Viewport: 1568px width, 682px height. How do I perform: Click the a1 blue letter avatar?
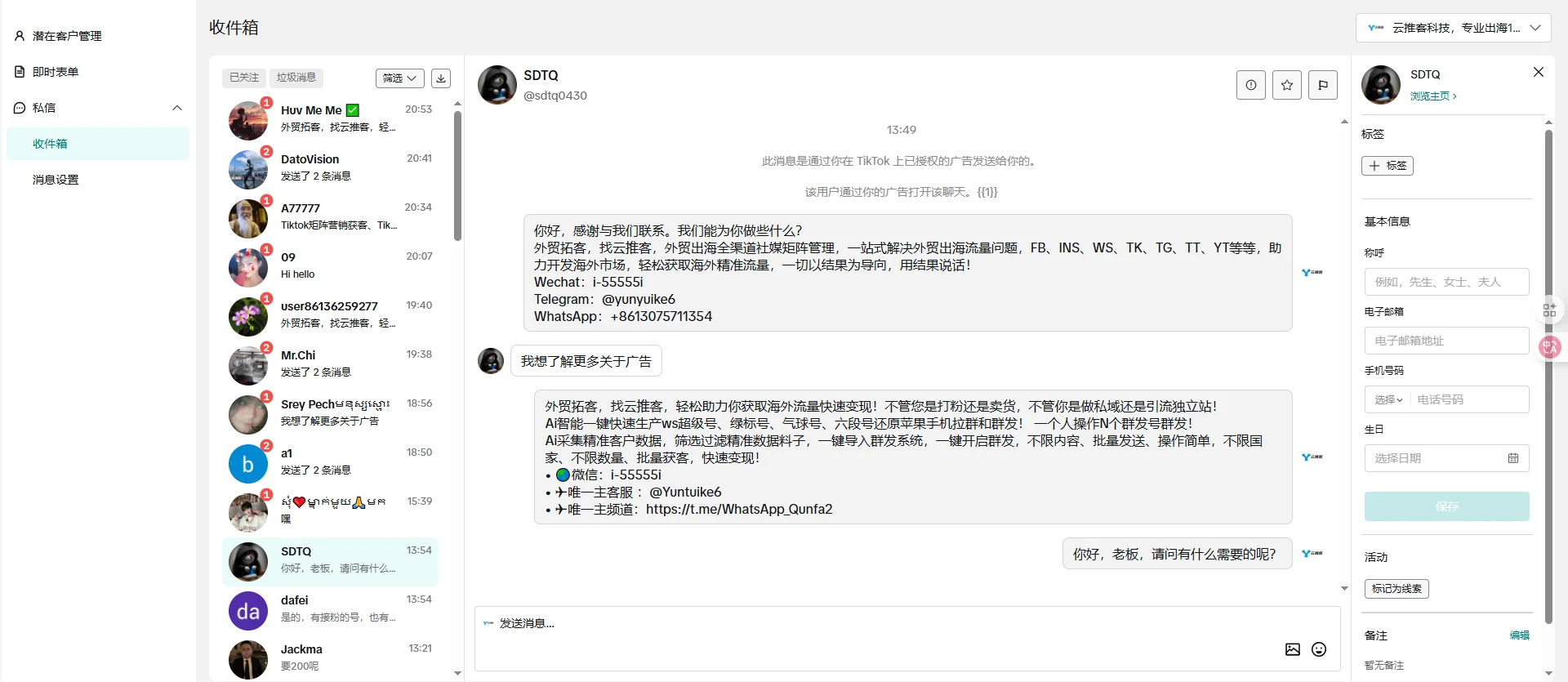(x=248, y=464)
